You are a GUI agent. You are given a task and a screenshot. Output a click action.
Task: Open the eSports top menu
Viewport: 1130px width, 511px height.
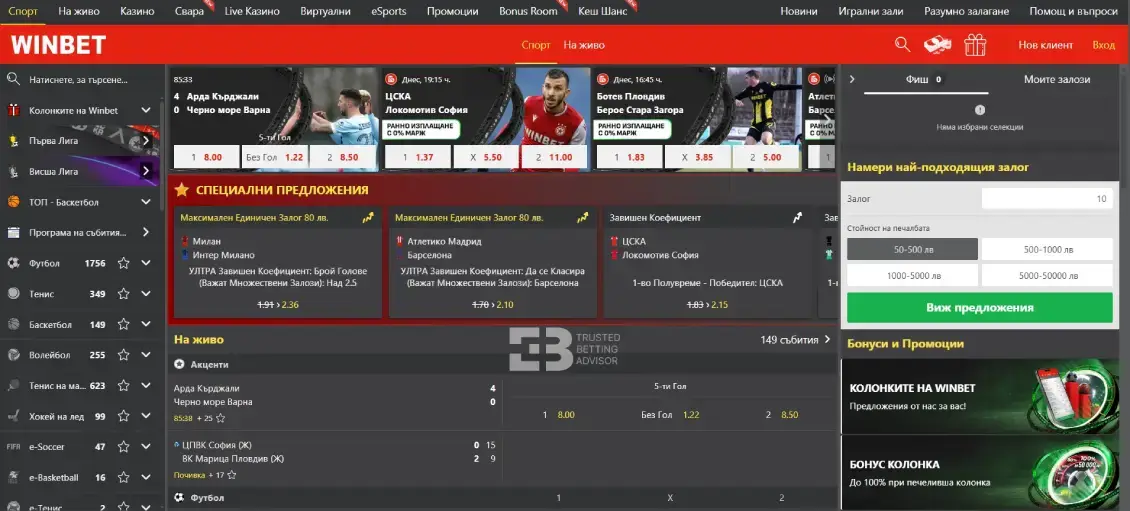388,12
